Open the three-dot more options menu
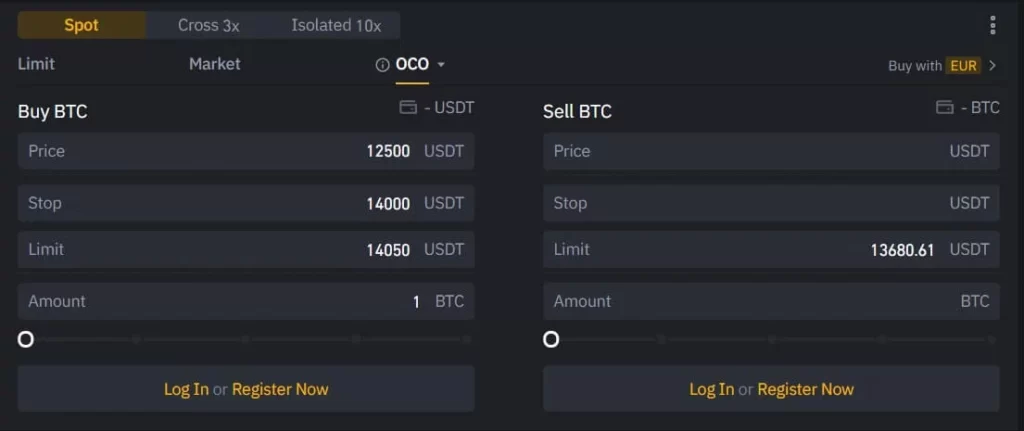This screenshot has width=1024, height=431. pos(992,25)
